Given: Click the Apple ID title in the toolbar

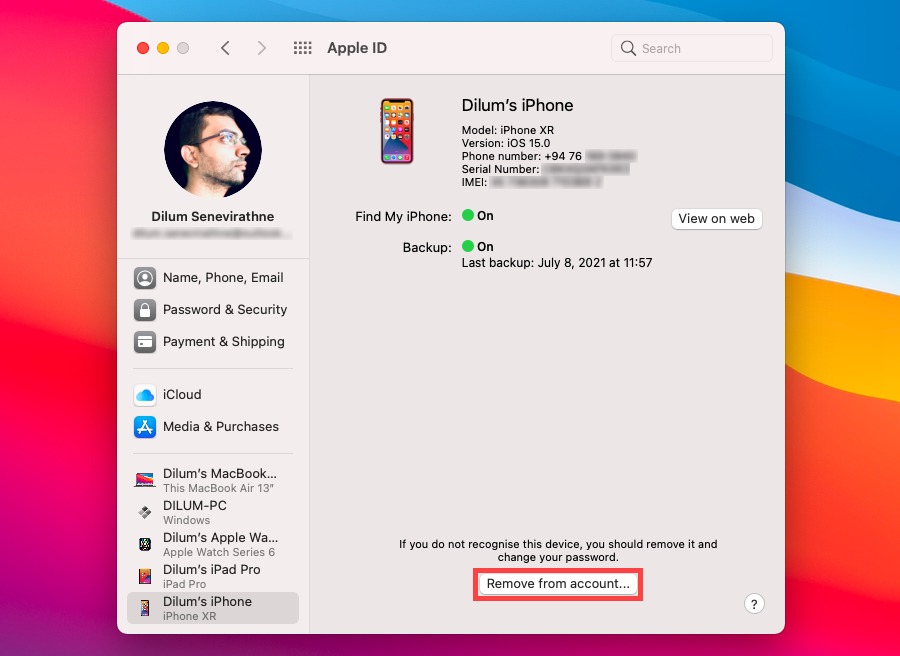Looking at the screenshot, I should point(357,47).
